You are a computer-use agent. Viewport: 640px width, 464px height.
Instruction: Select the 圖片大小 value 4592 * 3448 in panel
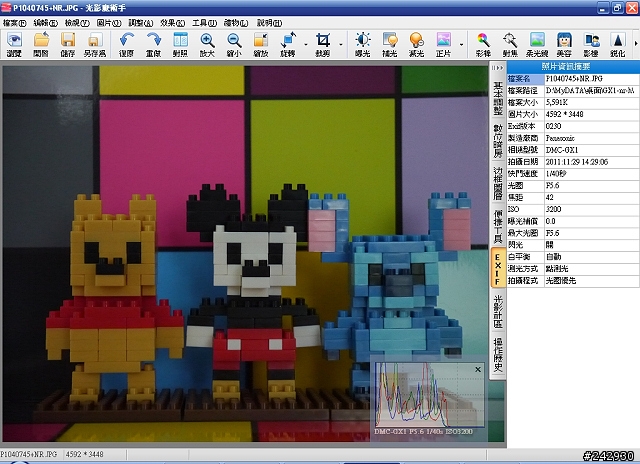pos(564,114)
